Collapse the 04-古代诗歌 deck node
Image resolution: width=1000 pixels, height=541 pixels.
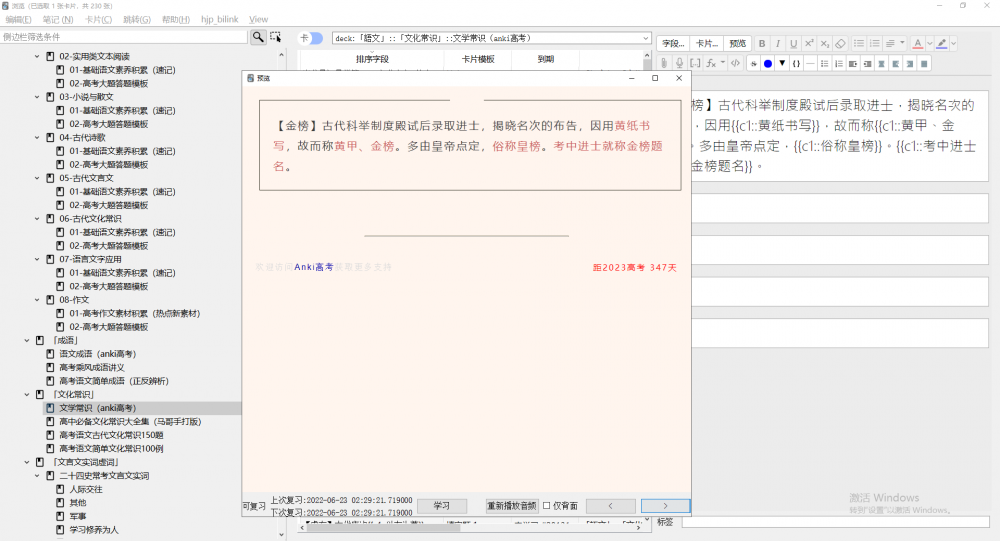click(37, 137)
